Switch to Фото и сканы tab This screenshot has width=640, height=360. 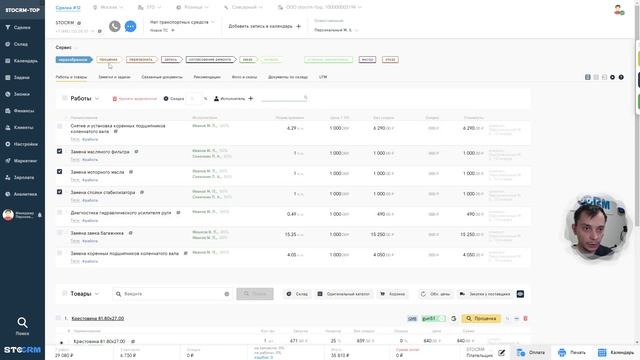[244, 77]
